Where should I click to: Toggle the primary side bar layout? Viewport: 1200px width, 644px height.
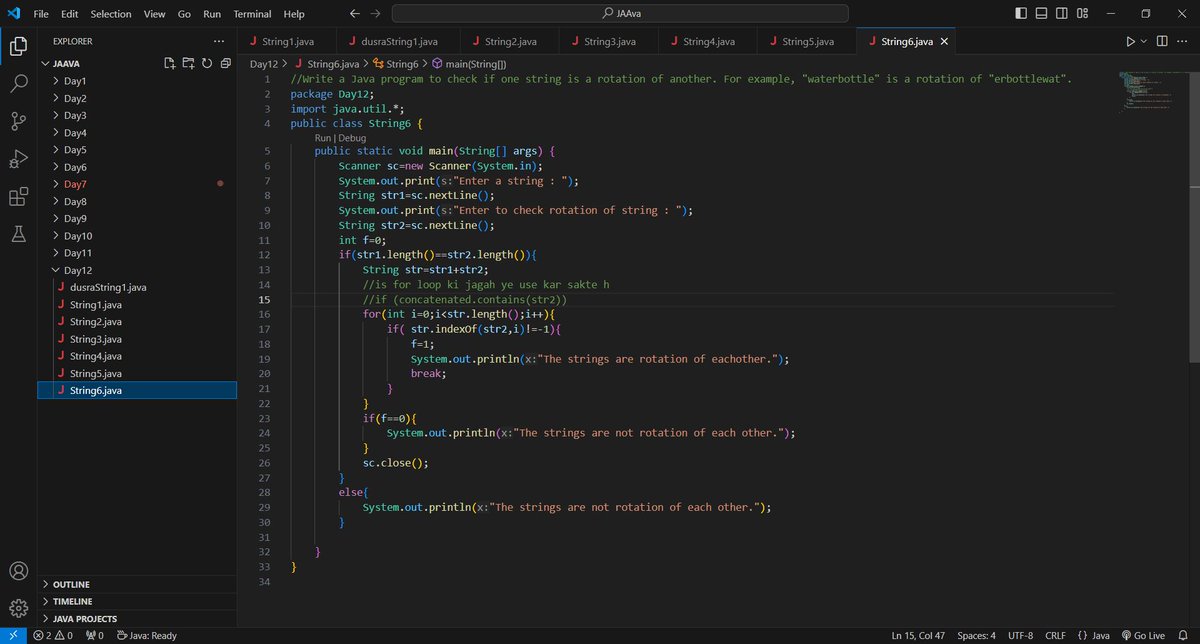pyautogui.click(x=1021, y=14)
